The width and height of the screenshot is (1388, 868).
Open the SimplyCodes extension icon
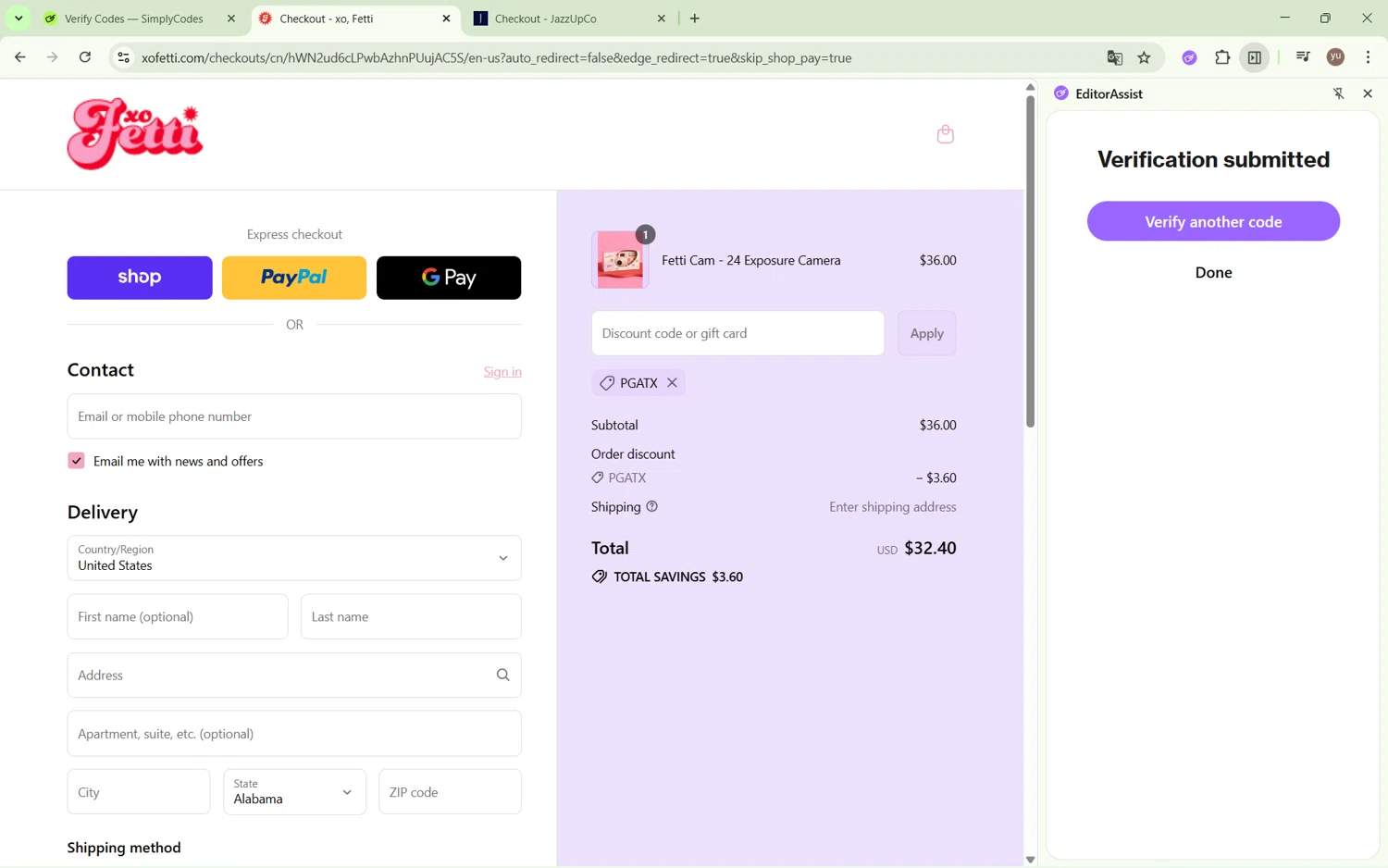(1189, 57)
